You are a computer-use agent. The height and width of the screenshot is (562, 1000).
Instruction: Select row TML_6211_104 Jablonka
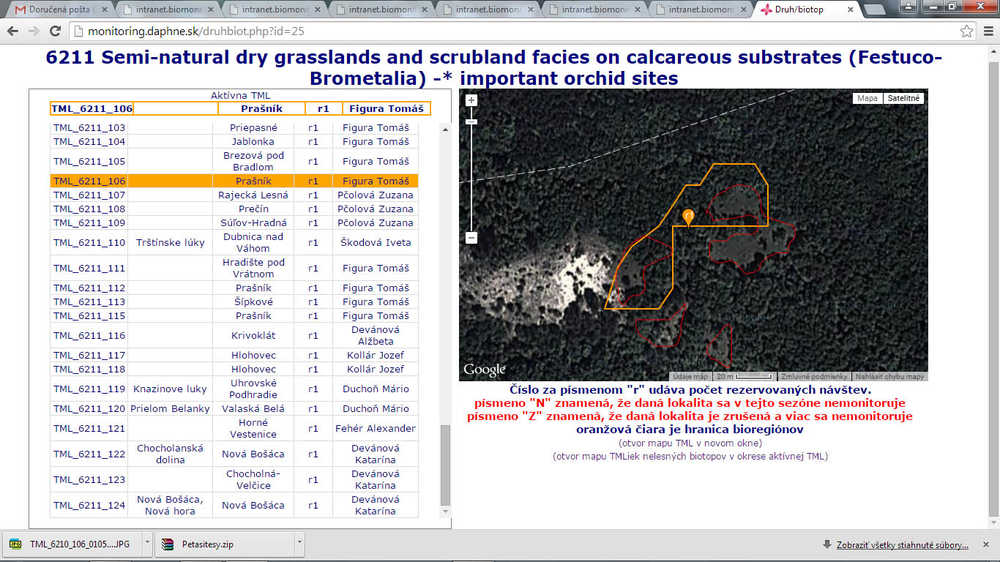[x=233, y=142]
